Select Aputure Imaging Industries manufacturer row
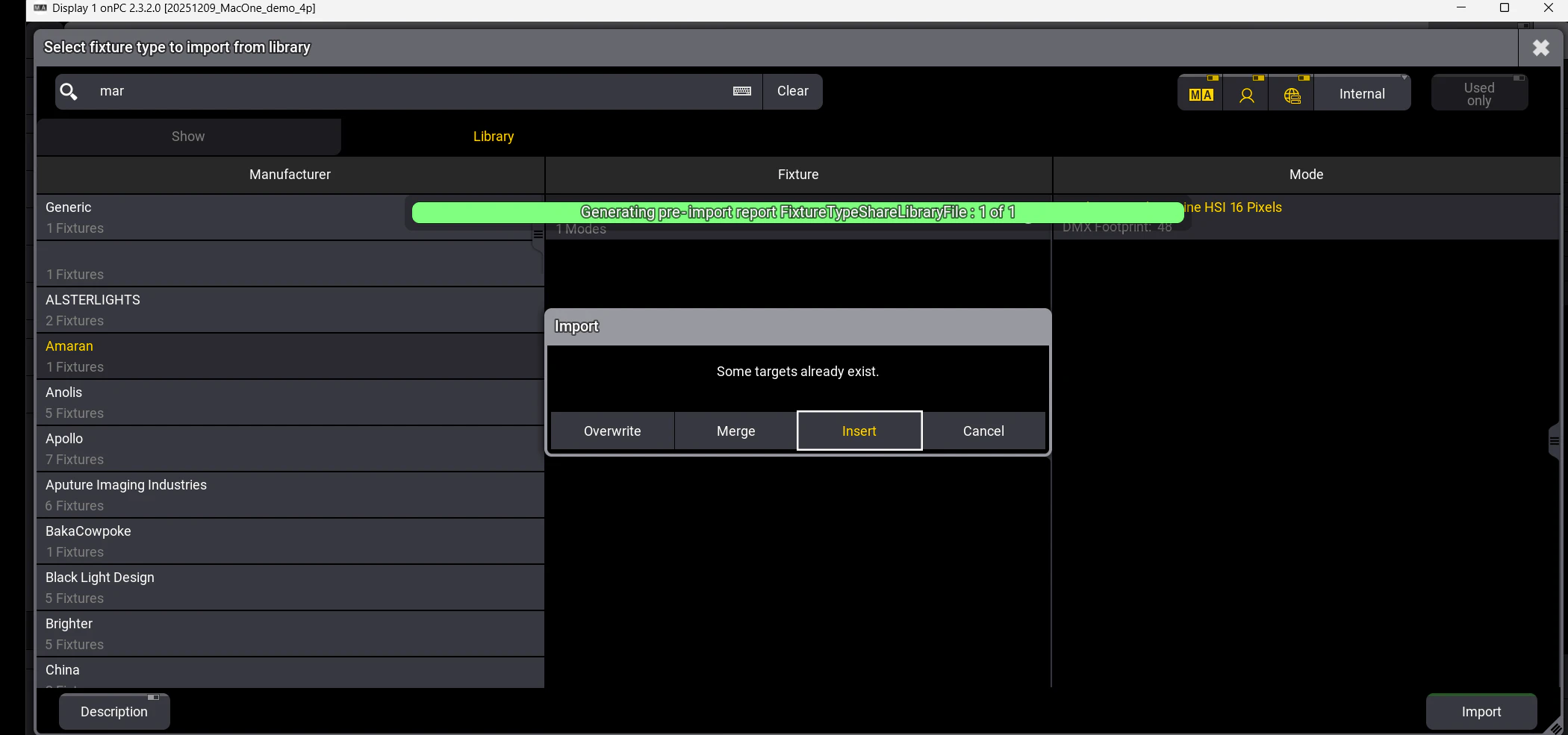The height and width of the screenshot is (735, 1568). [x=290, y=495]
